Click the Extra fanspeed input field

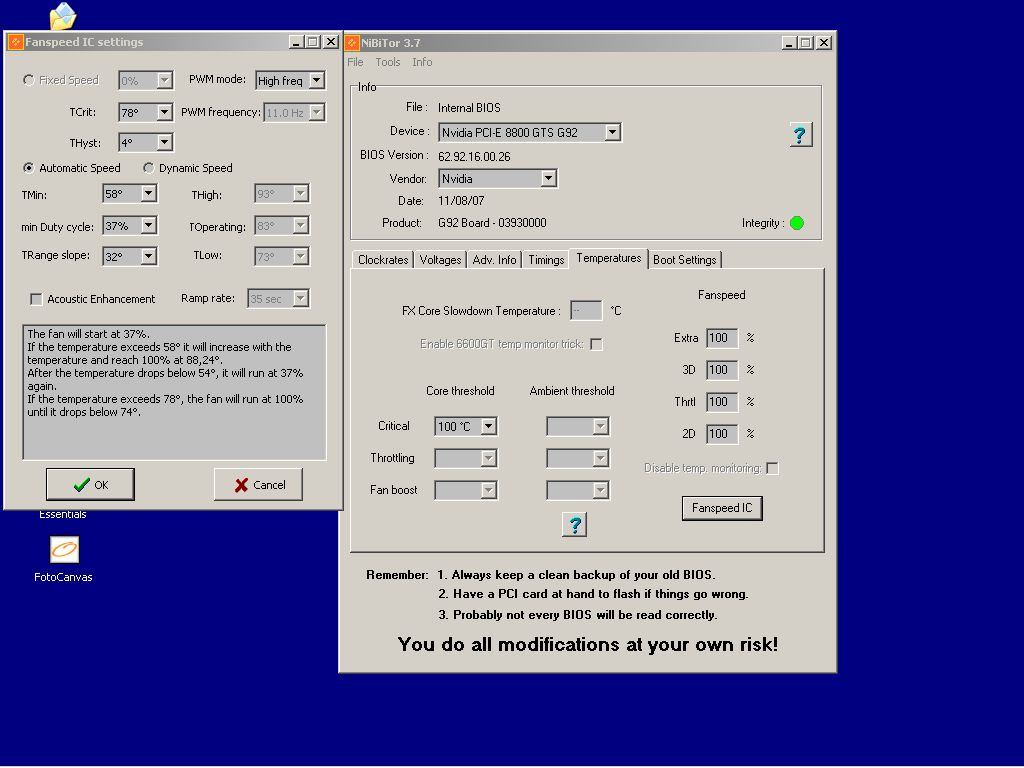click(x=722, y=338)
